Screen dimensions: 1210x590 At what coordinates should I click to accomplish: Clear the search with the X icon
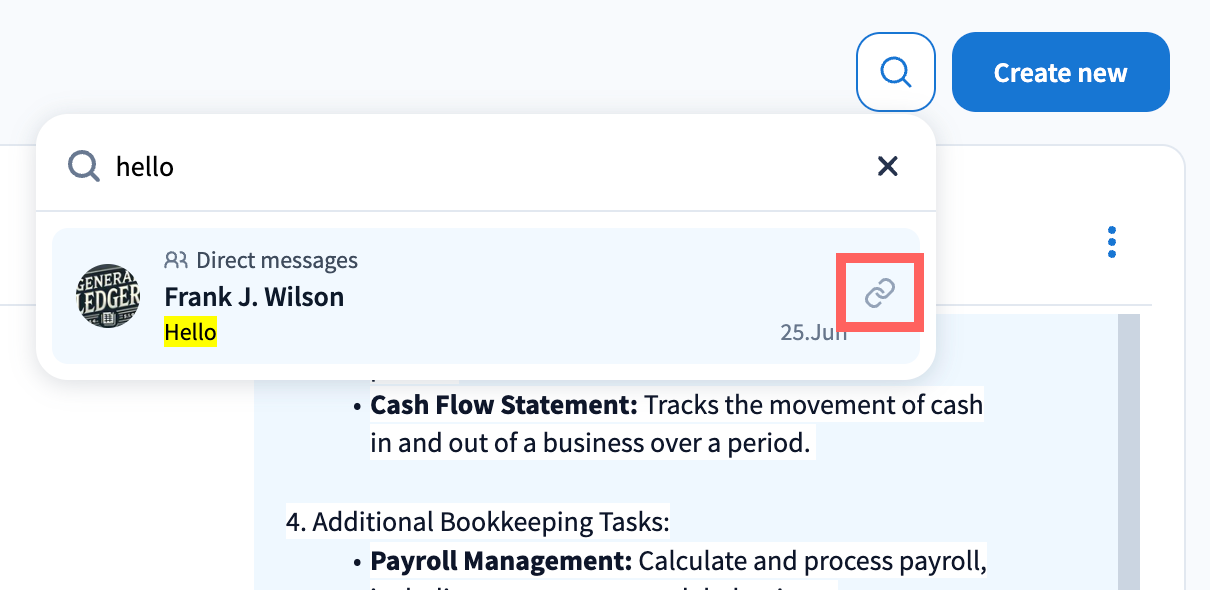point(887,166)
